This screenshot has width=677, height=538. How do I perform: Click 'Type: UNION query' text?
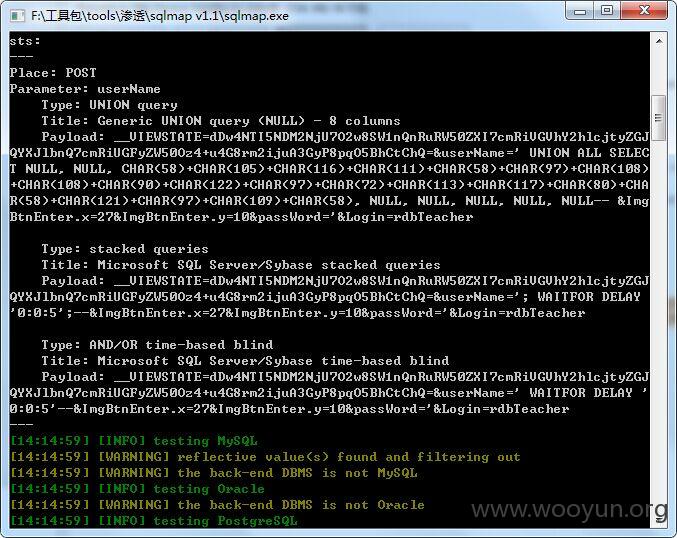[x=109, y=105]
